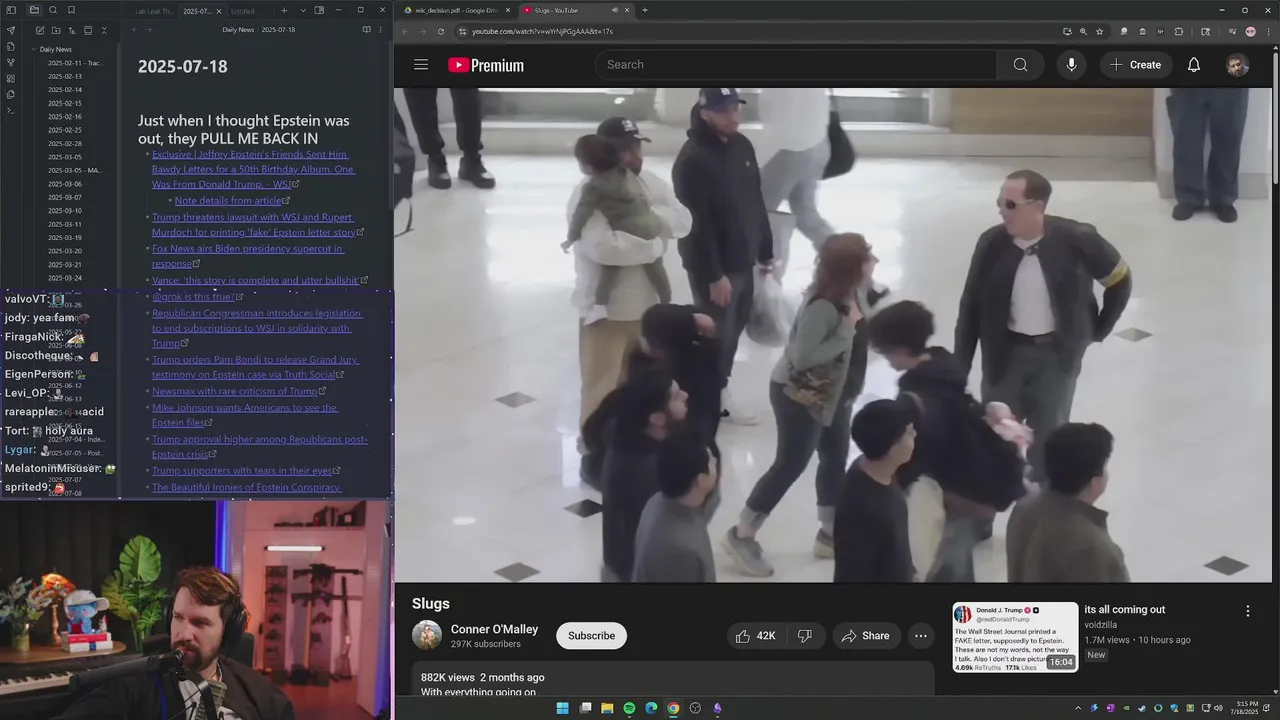Create a new note in Obsidian explorer
The width and height of the screenshot is (1280, 720).
tap(39, 30)
